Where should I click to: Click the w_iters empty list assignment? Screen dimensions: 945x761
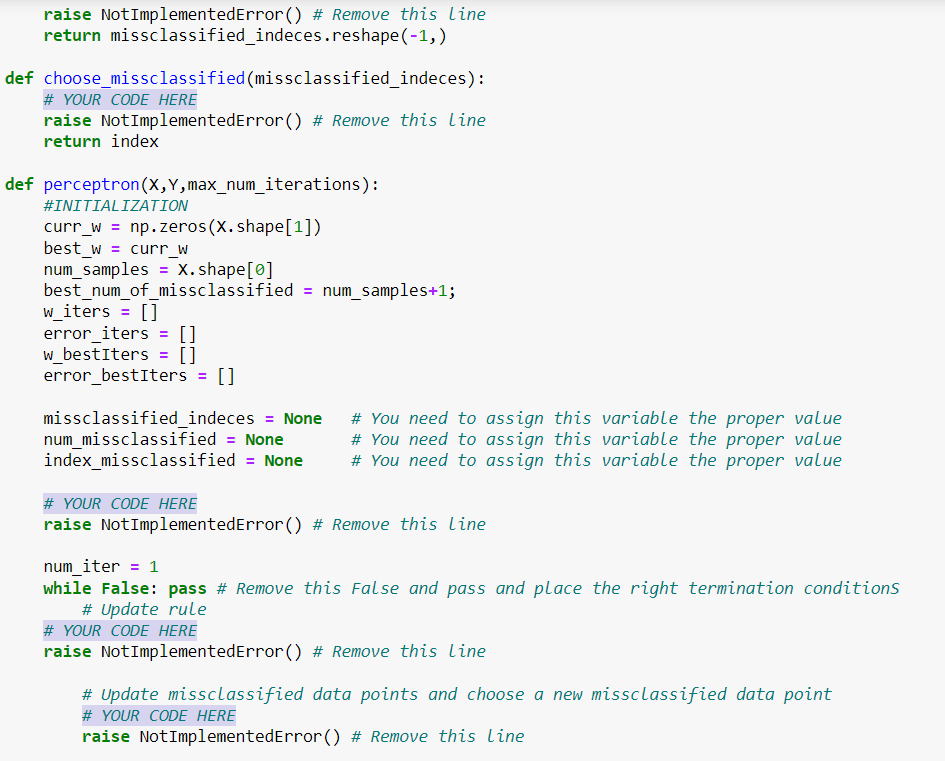[100, 311]
